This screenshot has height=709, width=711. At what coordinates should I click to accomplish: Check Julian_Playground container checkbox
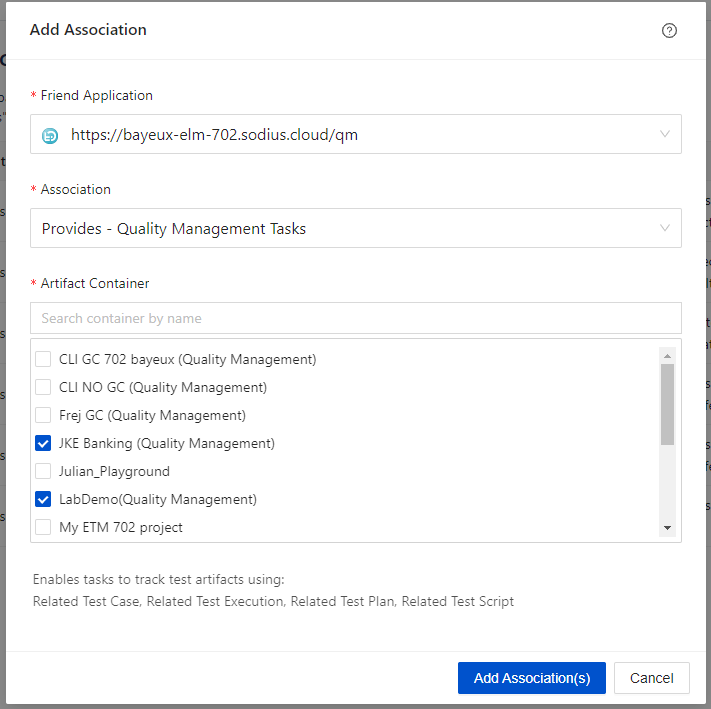point(43,471)
